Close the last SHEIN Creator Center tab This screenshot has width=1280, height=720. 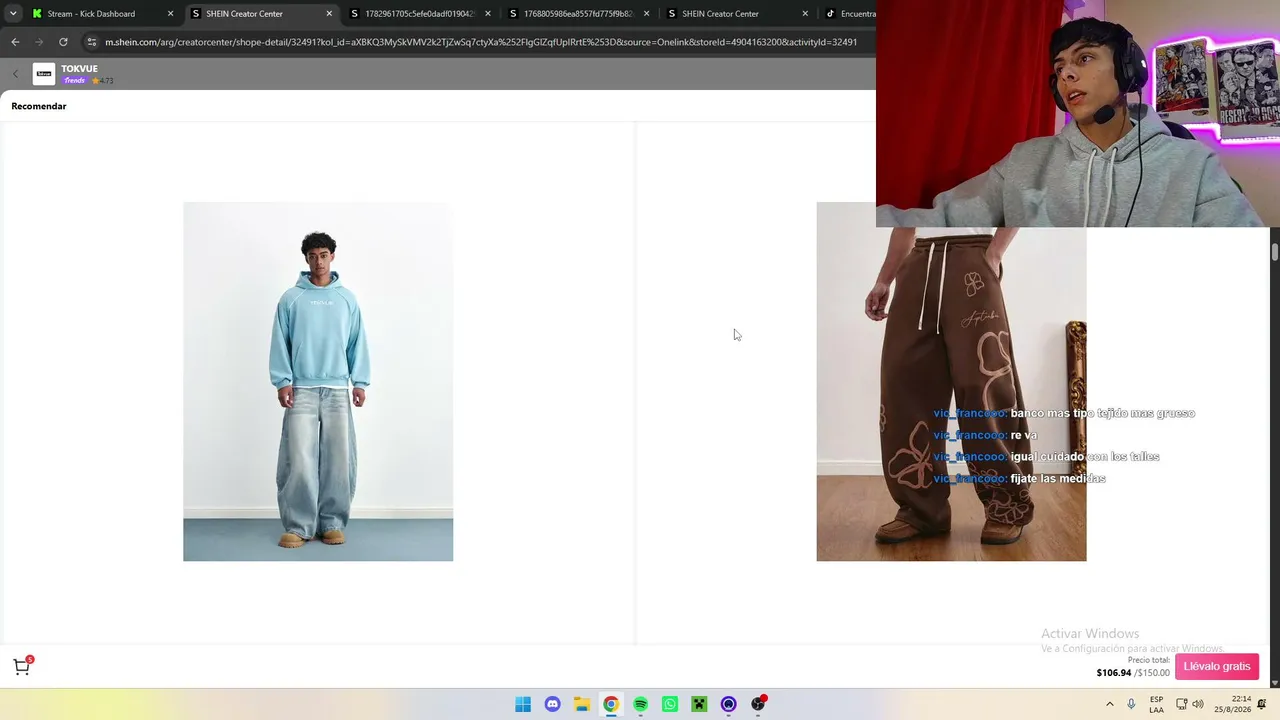point(805,14)
